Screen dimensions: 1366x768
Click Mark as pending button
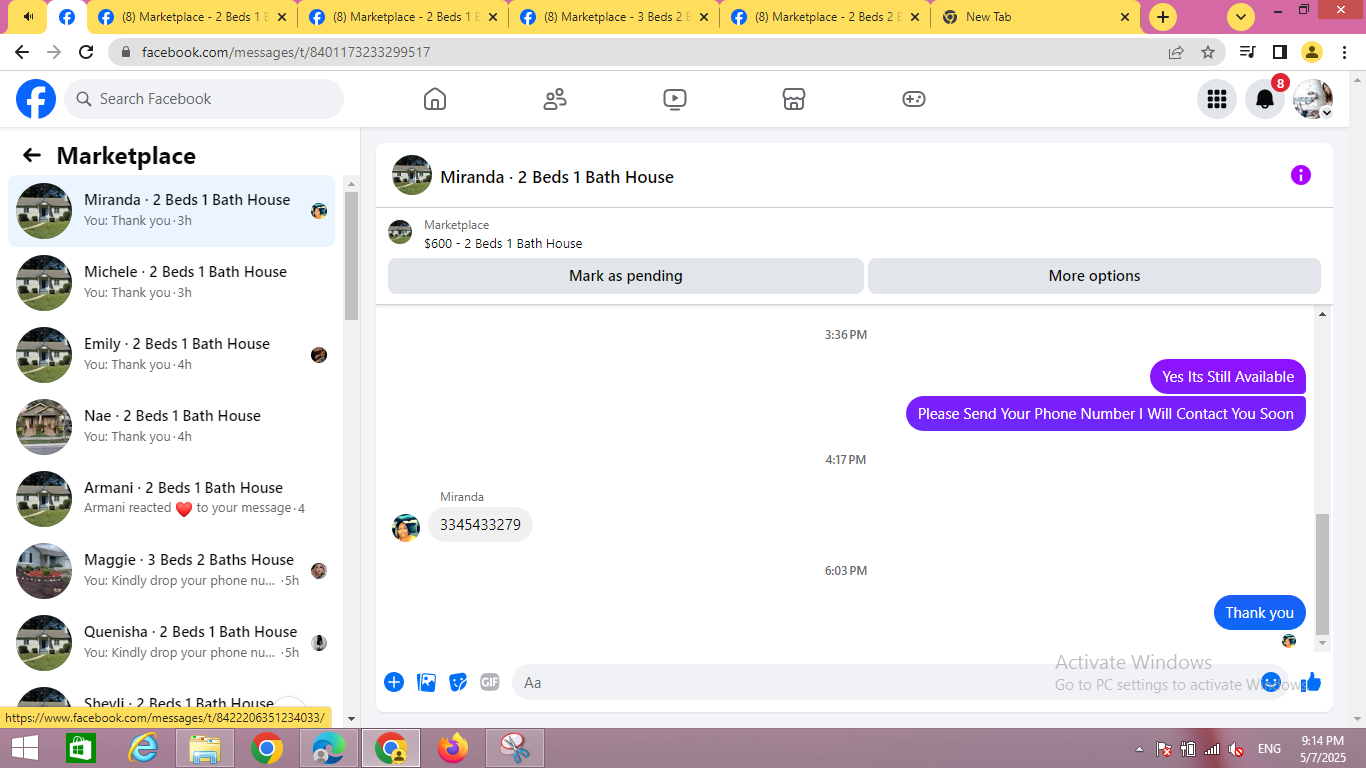[x=626, y=276]
